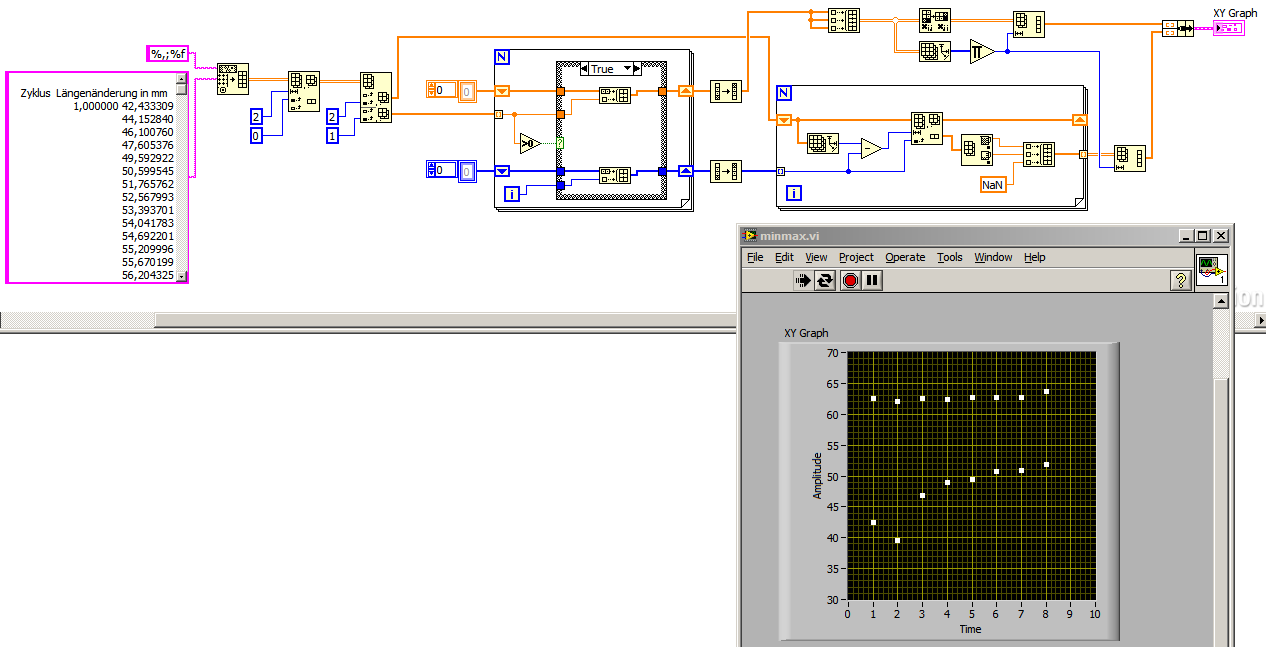Click the string constant's scroll down arrow
The height and width of the screenshot is (647, 1266).
181,276
